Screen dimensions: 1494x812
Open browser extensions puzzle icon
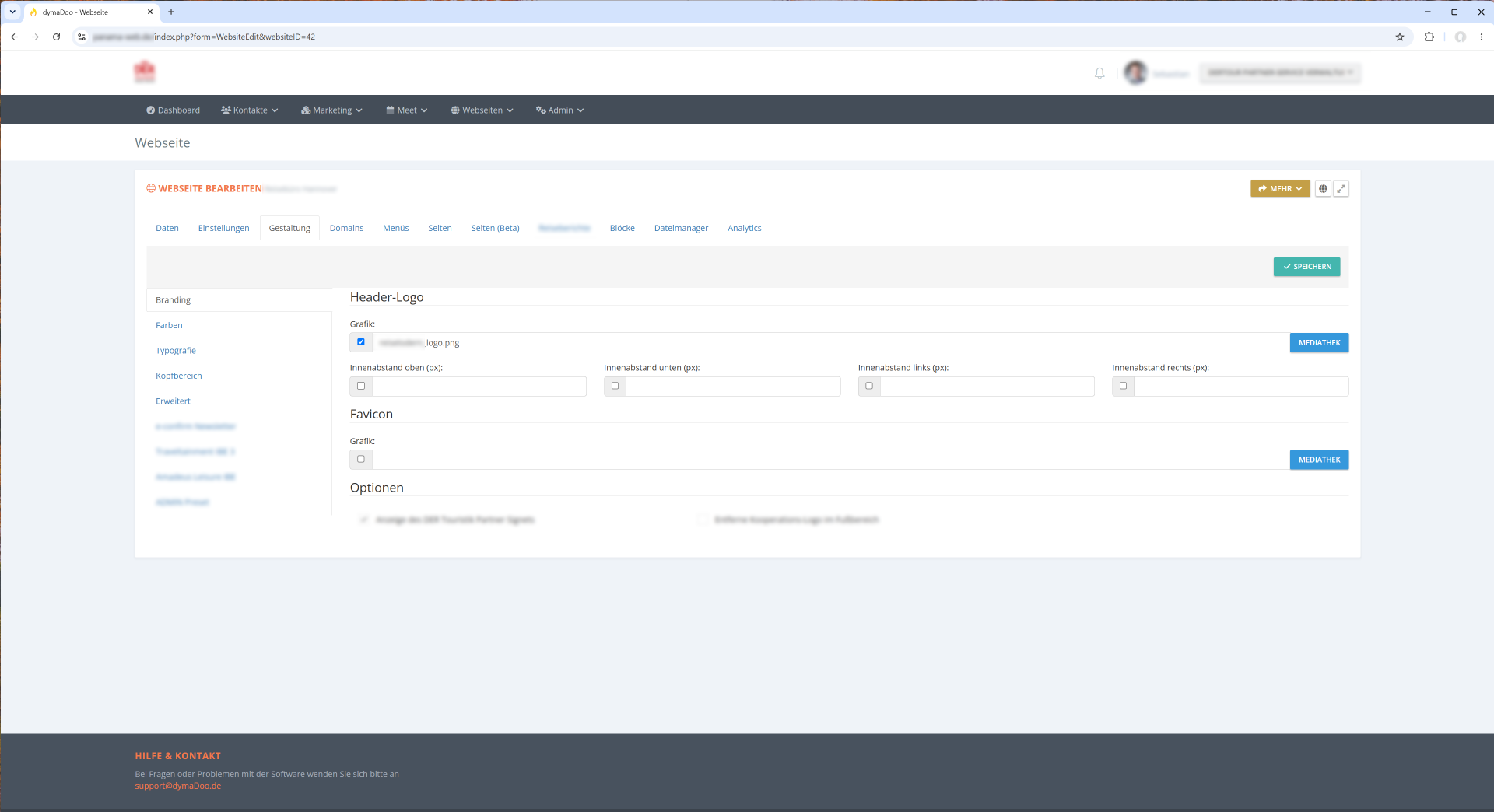(1429, 37)
